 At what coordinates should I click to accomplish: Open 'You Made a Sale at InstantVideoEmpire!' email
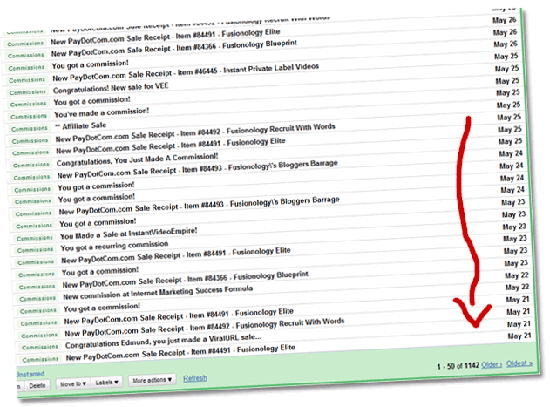[x=129, y=233]
